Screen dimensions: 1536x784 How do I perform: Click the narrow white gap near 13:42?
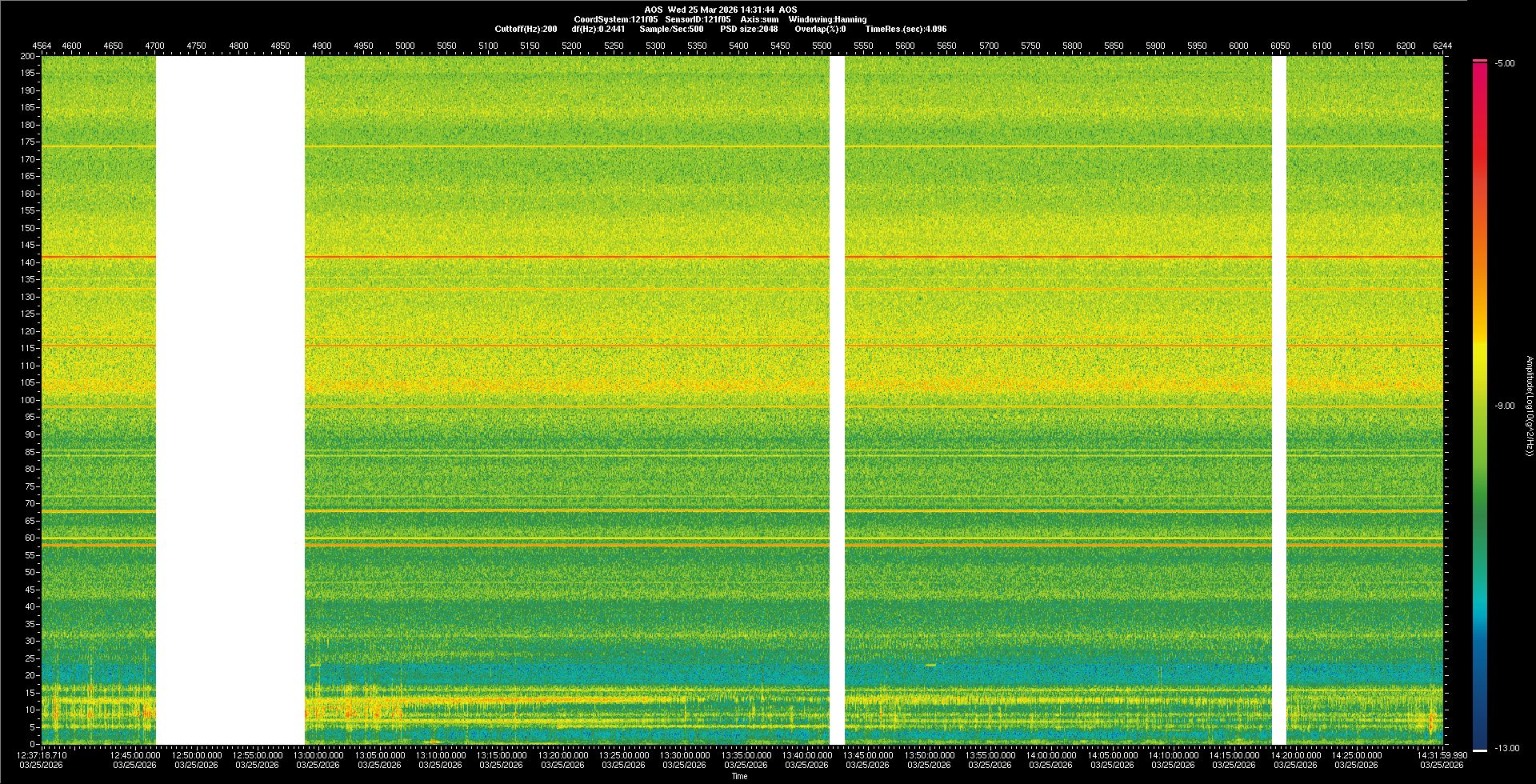point(837,400)
